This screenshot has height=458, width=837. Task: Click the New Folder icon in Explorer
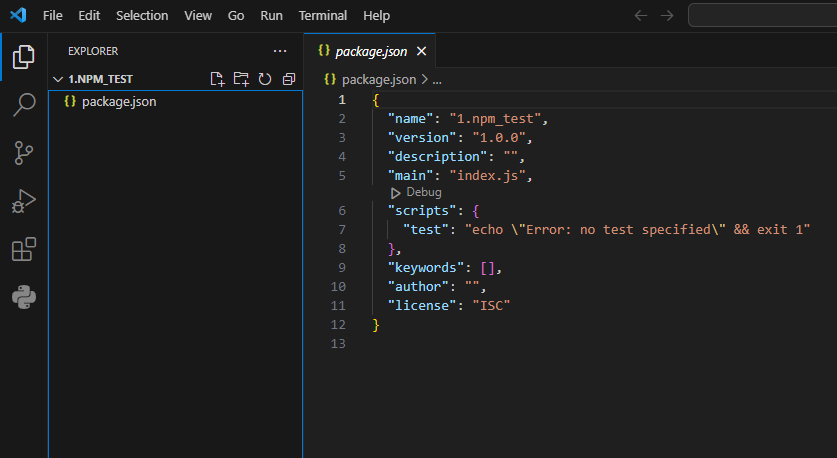(x=241, y=79)
